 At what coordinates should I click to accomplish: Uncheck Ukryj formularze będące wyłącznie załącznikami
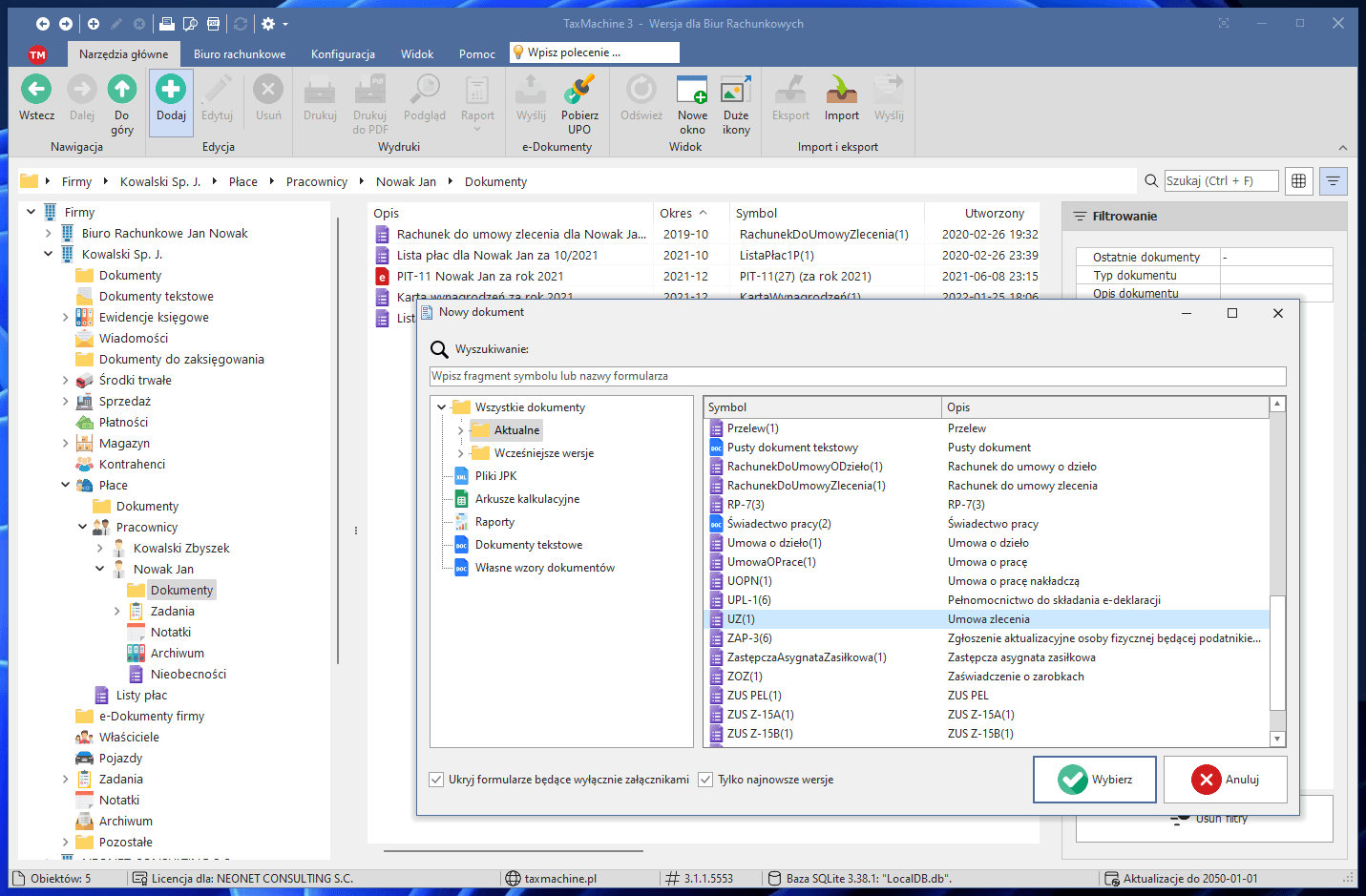[436, 780]
